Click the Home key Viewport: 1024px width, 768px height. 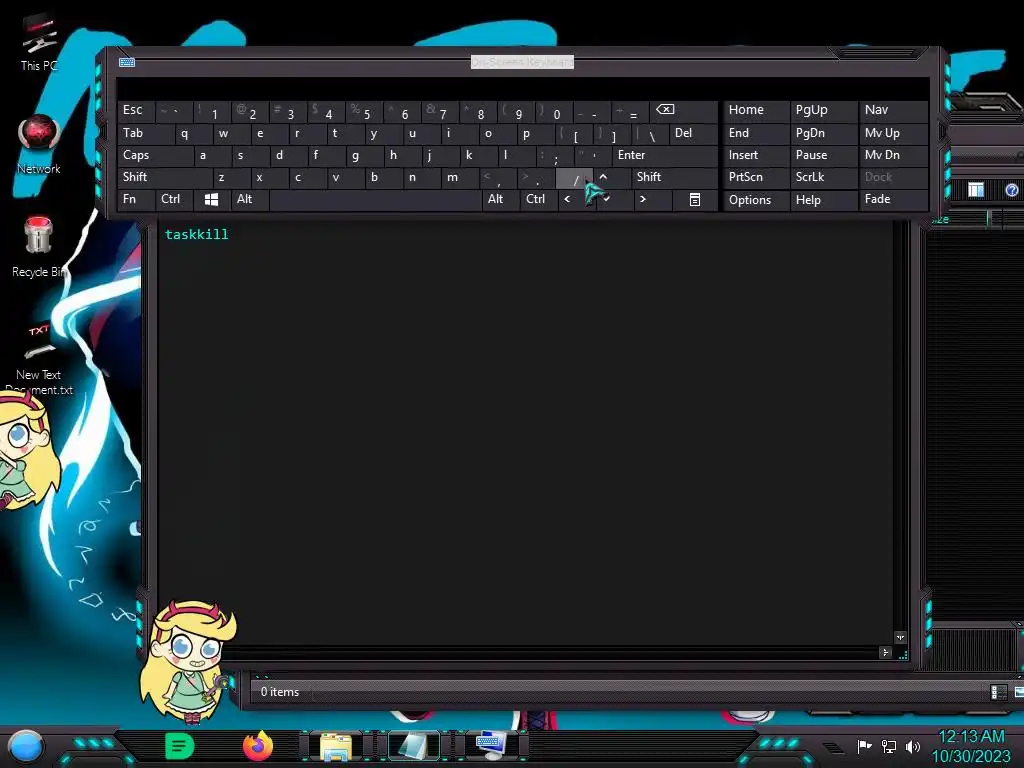(756, 110)
